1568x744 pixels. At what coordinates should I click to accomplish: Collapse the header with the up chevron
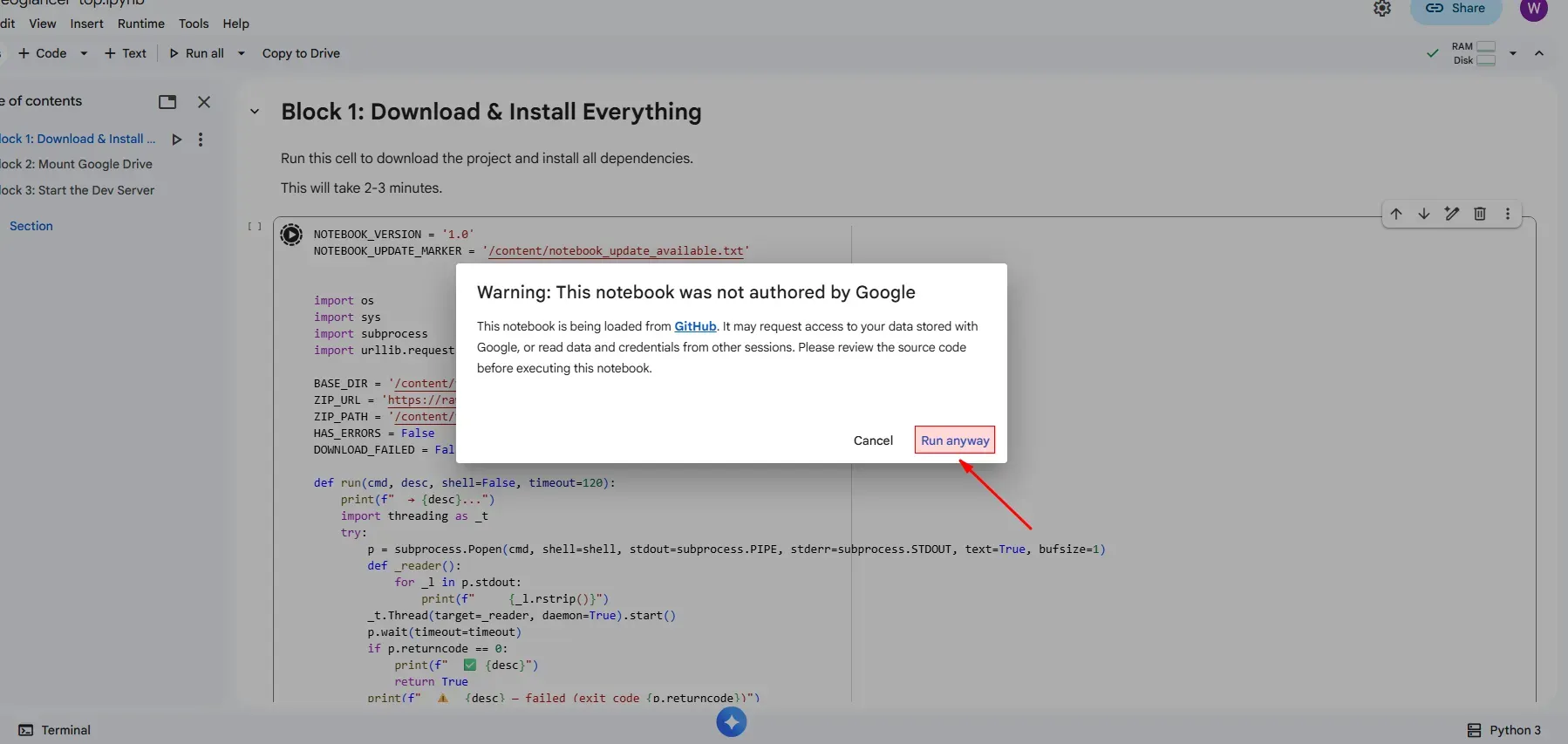point(1539,53)
